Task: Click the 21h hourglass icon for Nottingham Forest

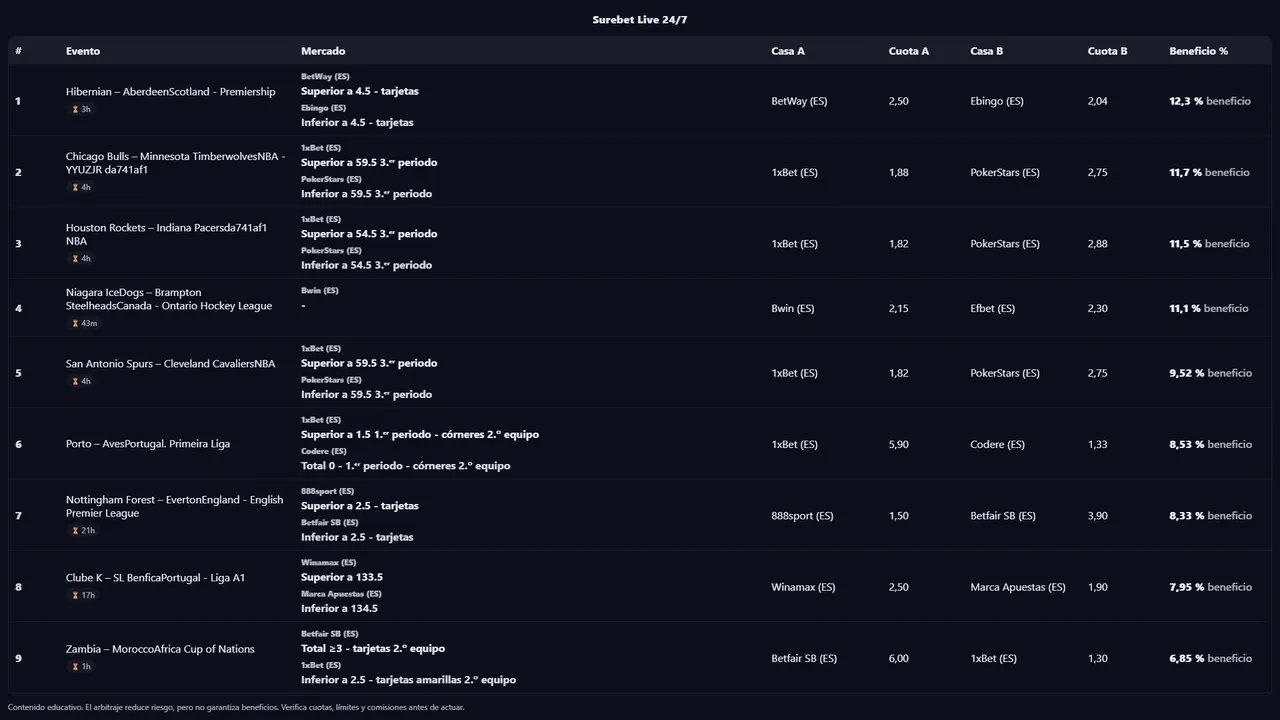Action: (75, 531)
